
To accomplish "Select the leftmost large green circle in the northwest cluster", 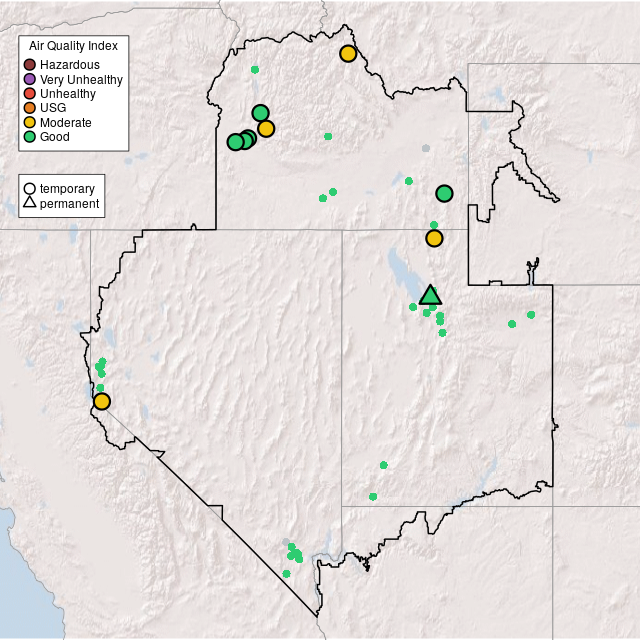I will 235,142.
